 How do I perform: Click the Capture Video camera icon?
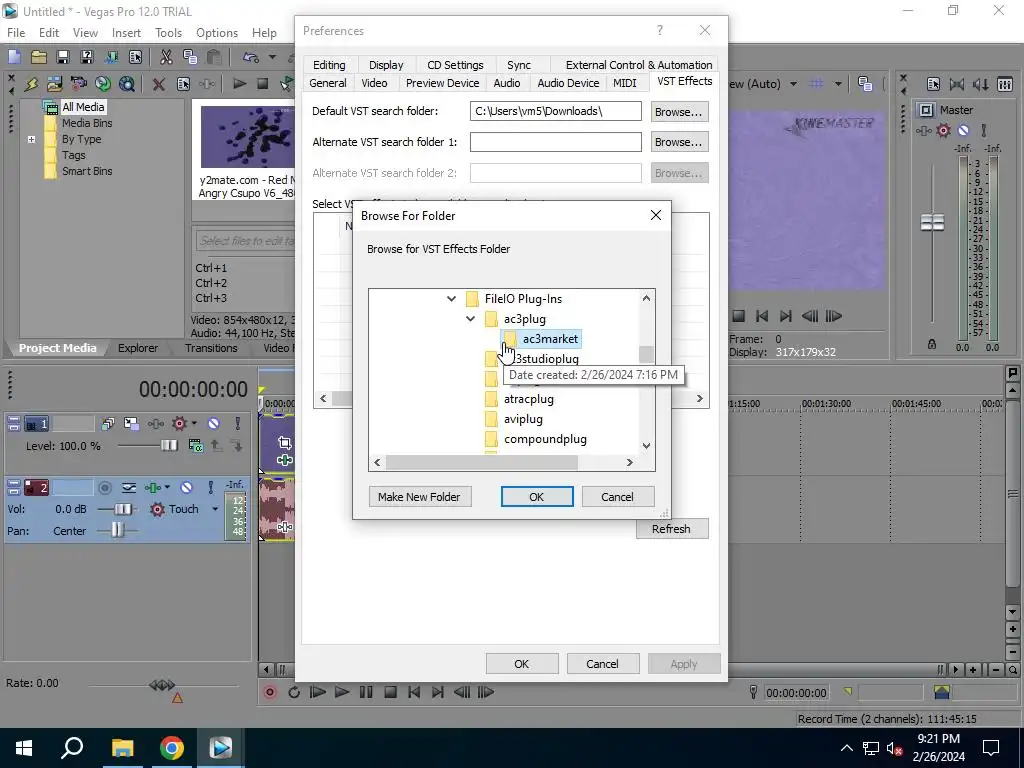79,84
